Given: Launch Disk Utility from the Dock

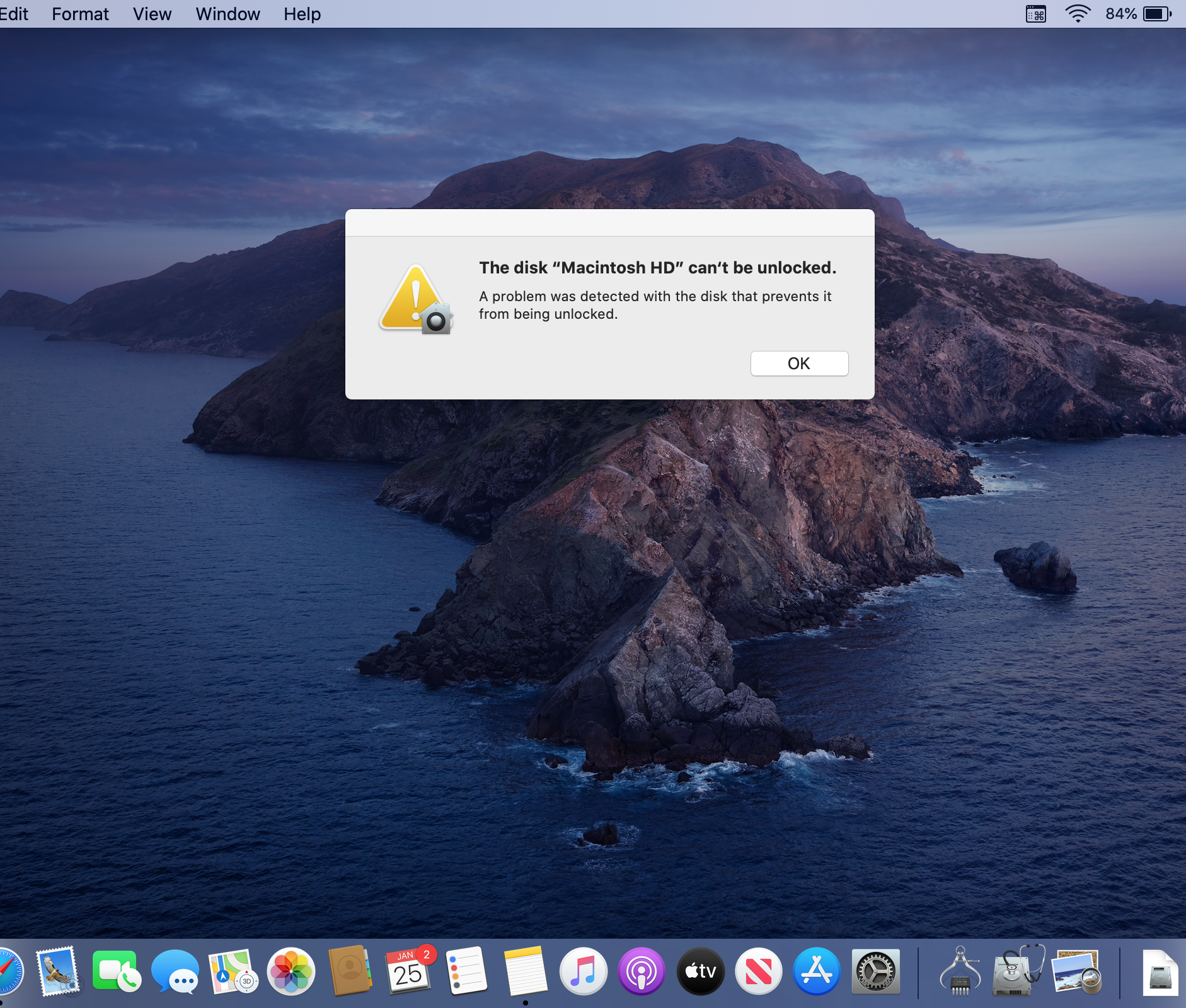Looking at the screenshot, I should pos(1018,971).
